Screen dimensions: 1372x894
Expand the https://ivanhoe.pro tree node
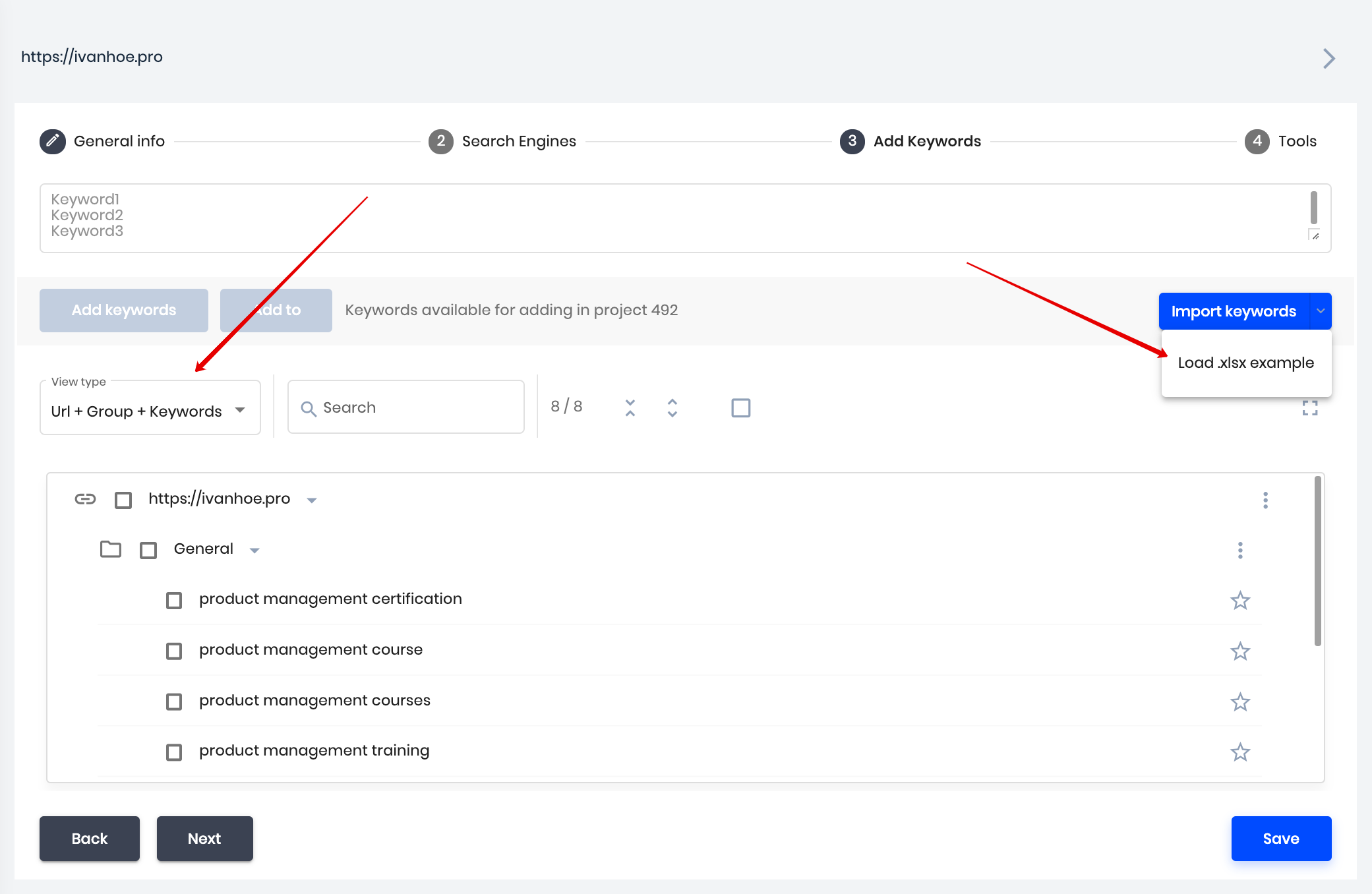(312, 498)
